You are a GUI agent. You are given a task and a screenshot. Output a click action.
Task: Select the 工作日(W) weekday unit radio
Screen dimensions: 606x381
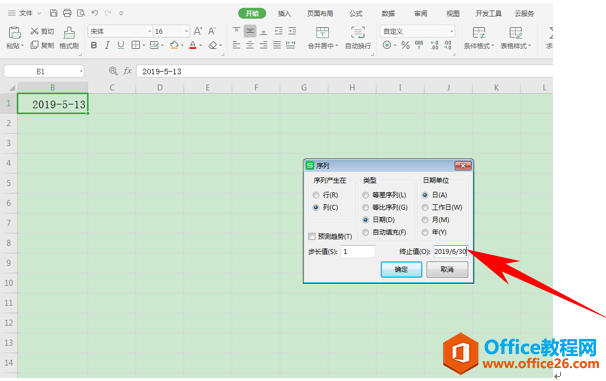[425, 208]
